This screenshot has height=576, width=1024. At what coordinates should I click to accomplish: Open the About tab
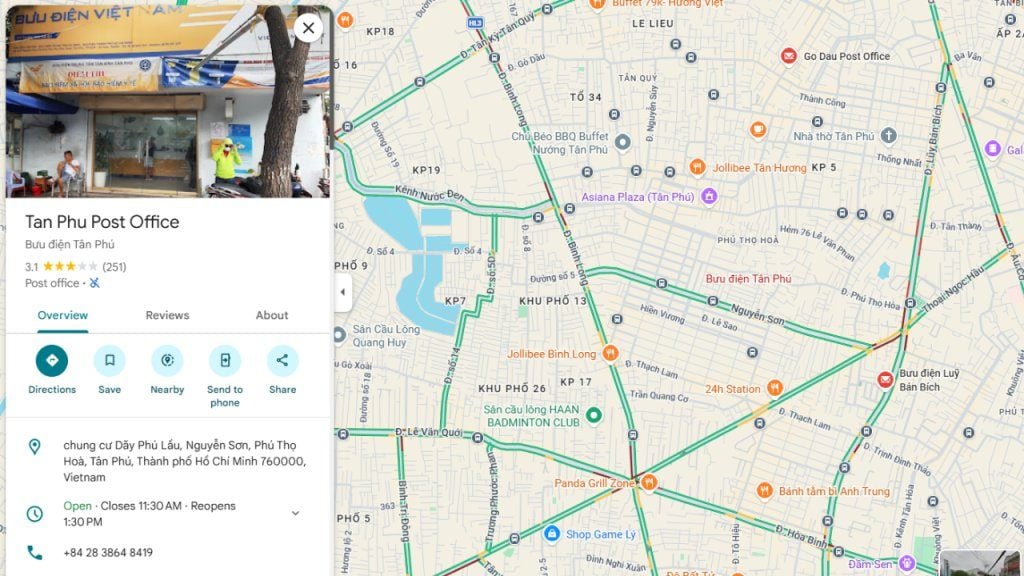pos(272,315)
